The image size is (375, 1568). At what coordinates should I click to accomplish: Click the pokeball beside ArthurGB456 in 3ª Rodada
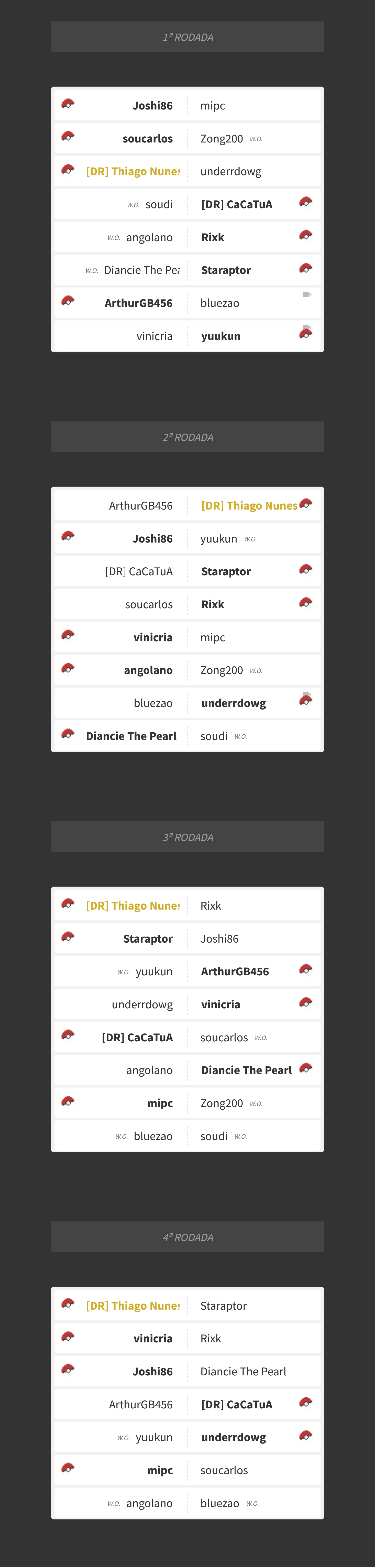point(306,969)
